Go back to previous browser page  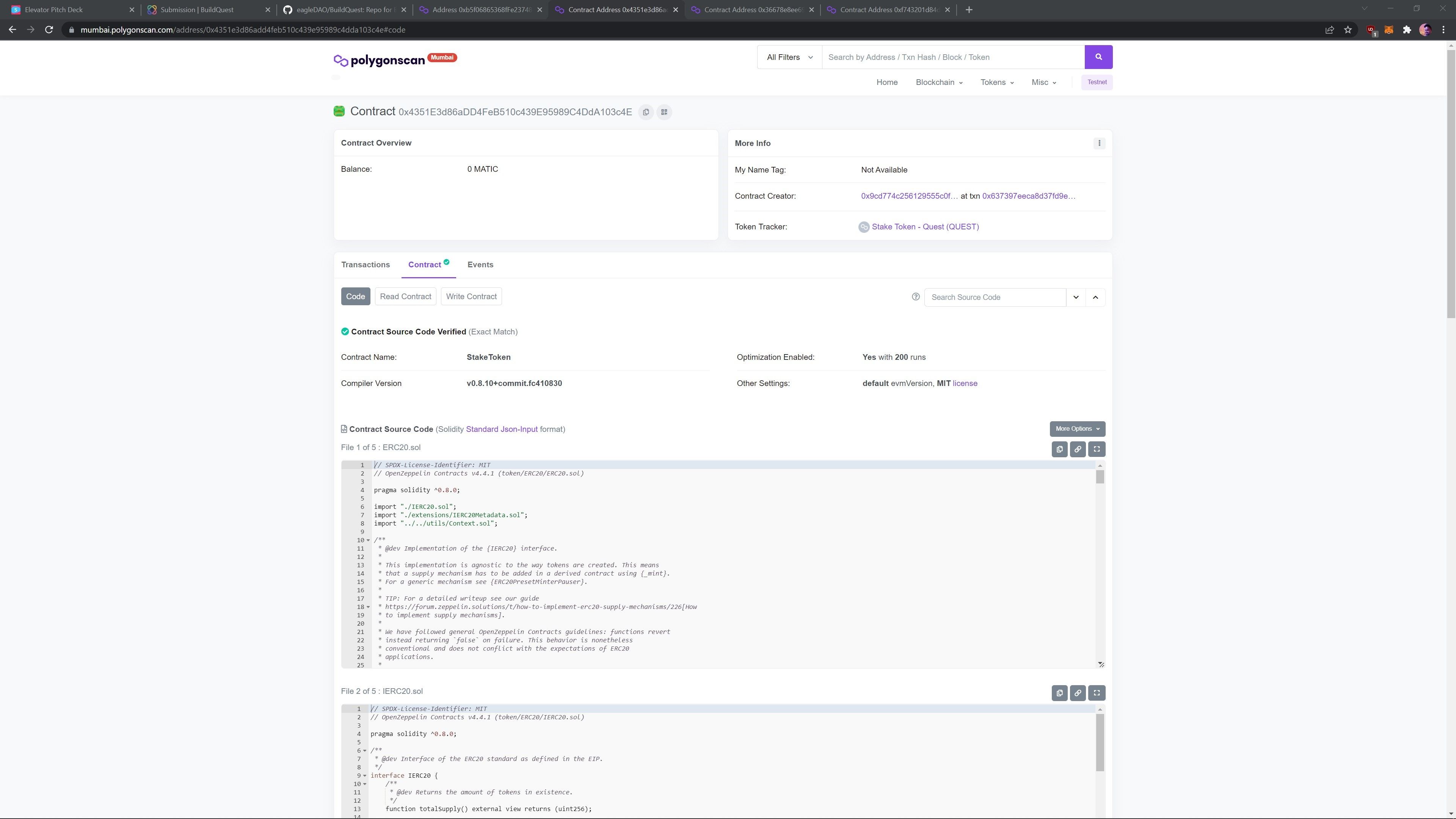[x=13, y=30]
